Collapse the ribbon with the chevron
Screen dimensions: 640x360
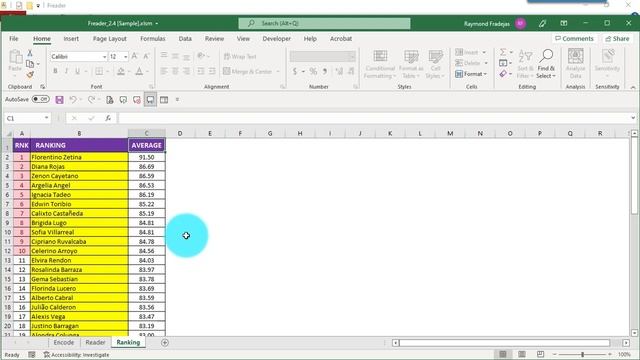coord(633,87)
